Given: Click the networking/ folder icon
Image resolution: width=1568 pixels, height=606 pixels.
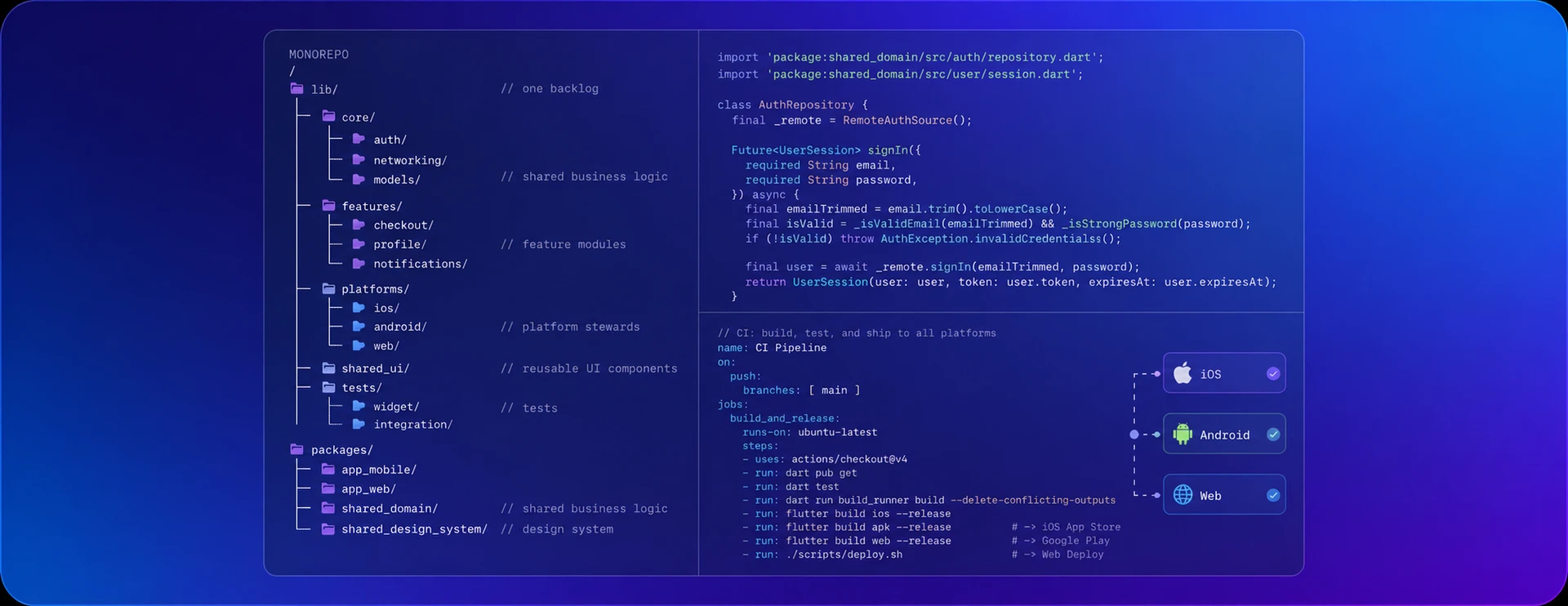Looking at the screenshot, I should (x=359, y=159).
